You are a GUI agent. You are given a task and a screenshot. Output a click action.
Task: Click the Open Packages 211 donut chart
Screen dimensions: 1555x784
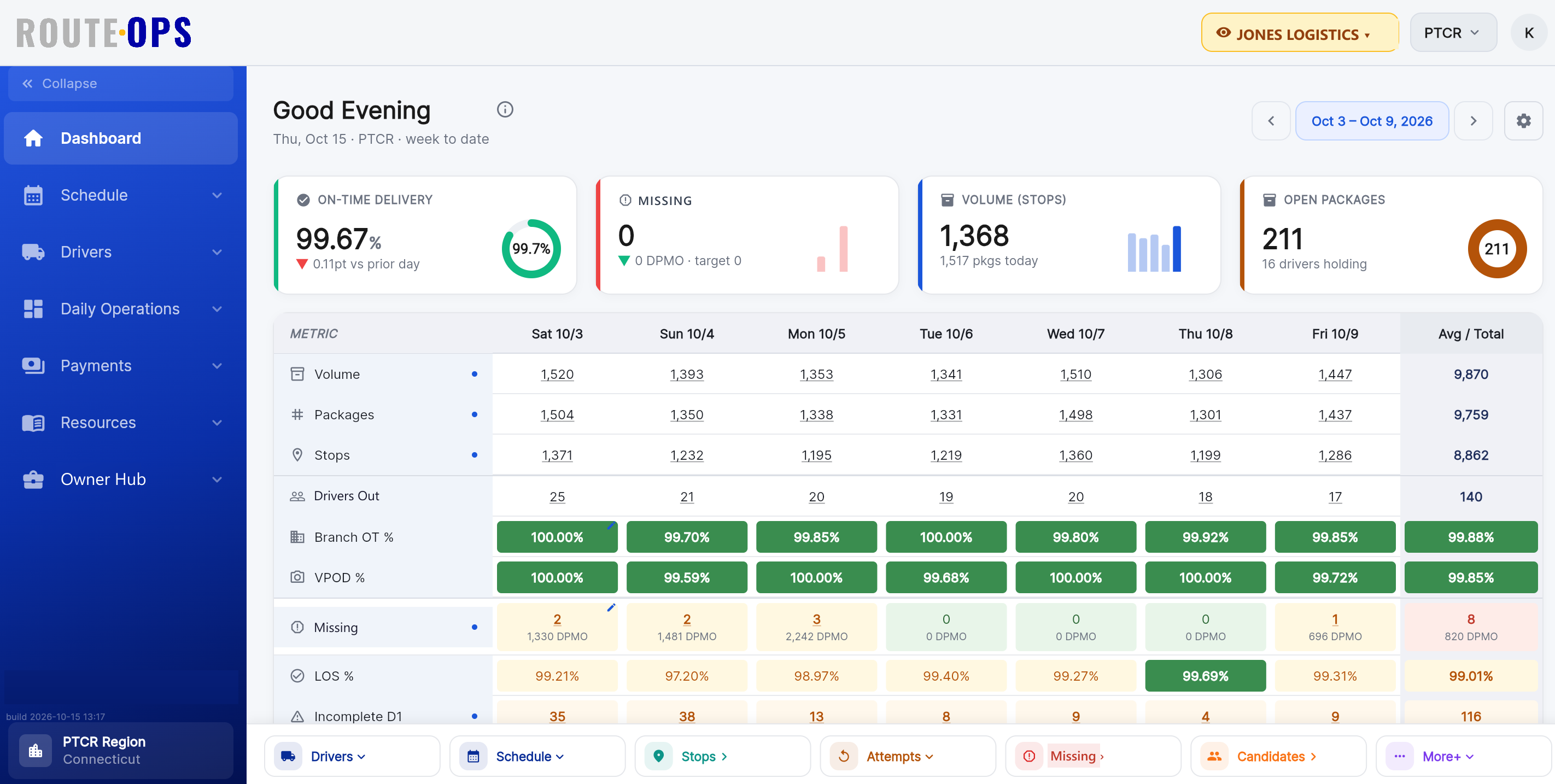click(x=1496, y=249)
